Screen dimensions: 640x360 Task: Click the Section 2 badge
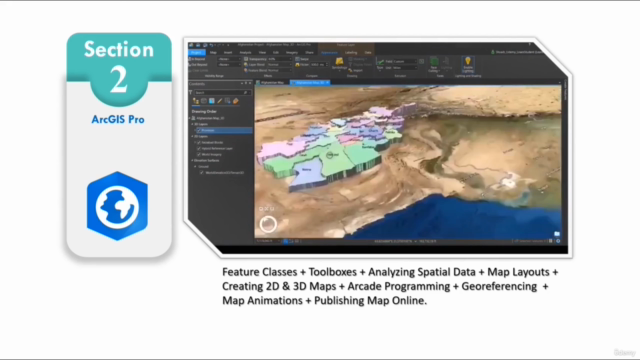(x=119, y=70)
